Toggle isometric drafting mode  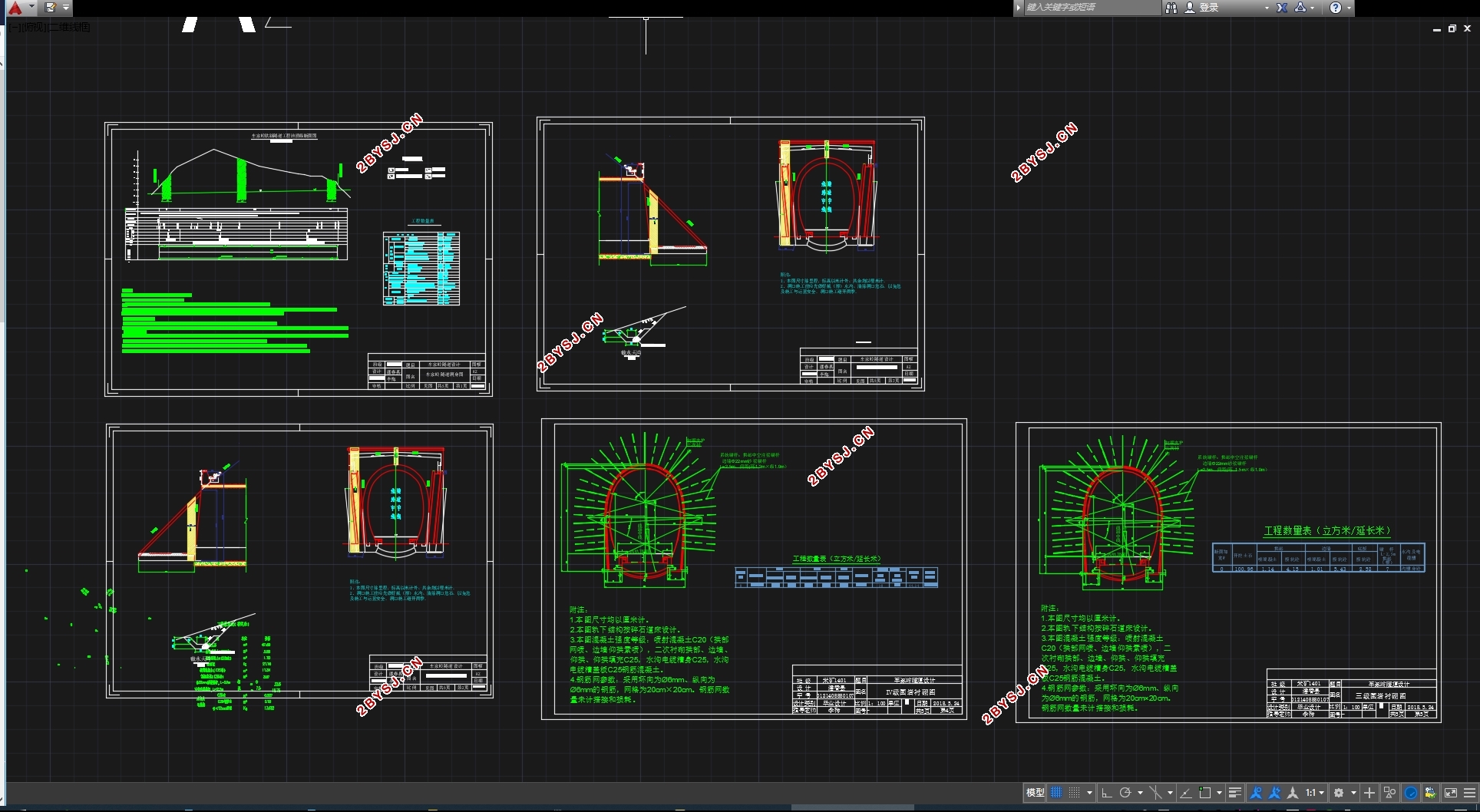pyautogui.click(x=1155, y=793)
